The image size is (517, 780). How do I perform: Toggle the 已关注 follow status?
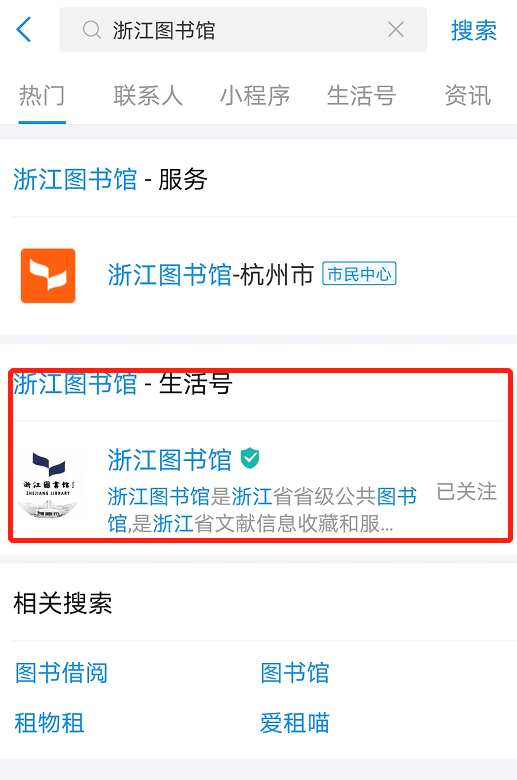[466, 491]
